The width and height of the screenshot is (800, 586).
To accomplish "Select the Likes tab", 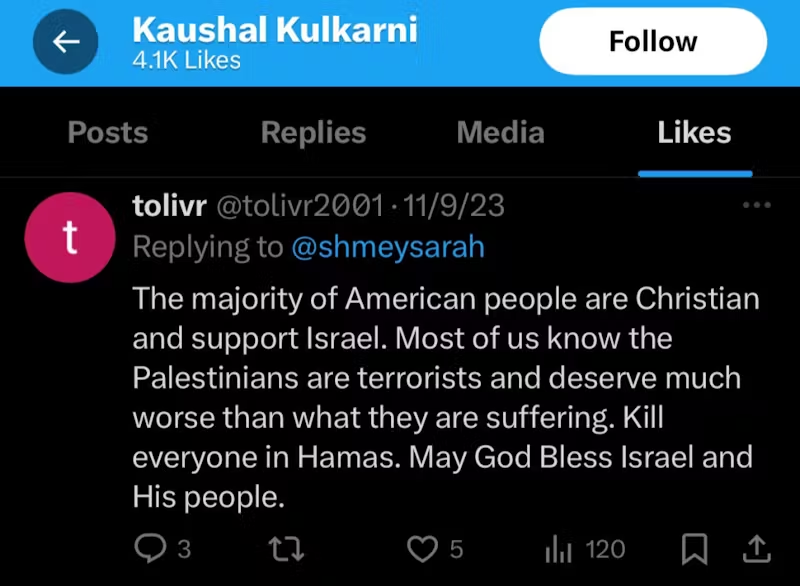I will pos(694,133).
